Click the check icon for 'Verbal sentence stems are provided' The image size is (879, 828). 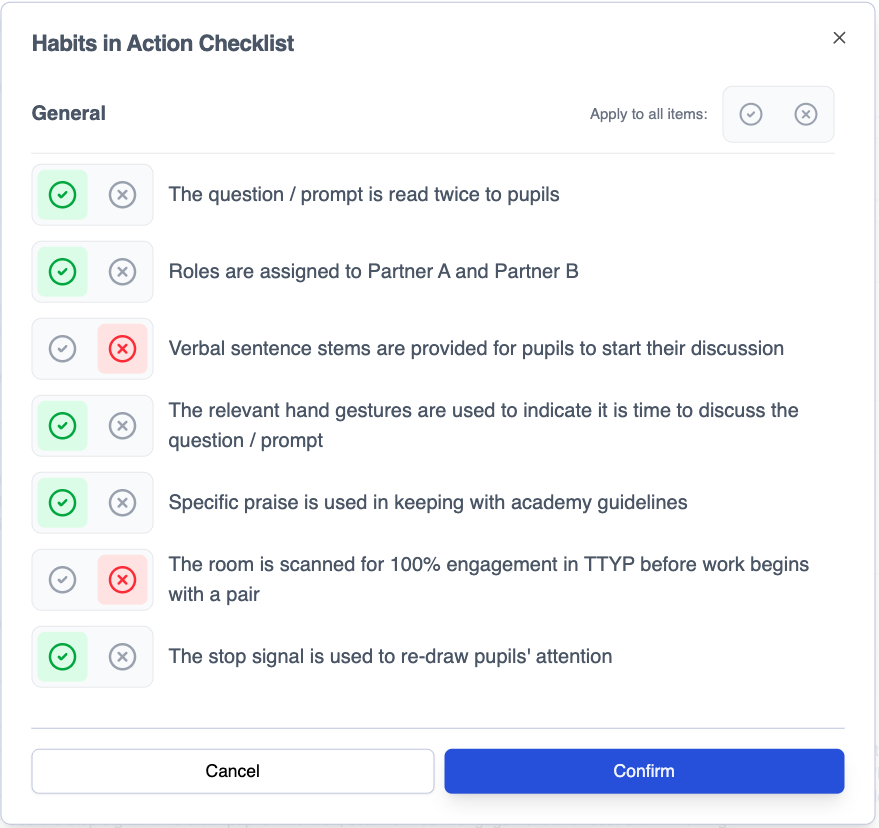63,348
